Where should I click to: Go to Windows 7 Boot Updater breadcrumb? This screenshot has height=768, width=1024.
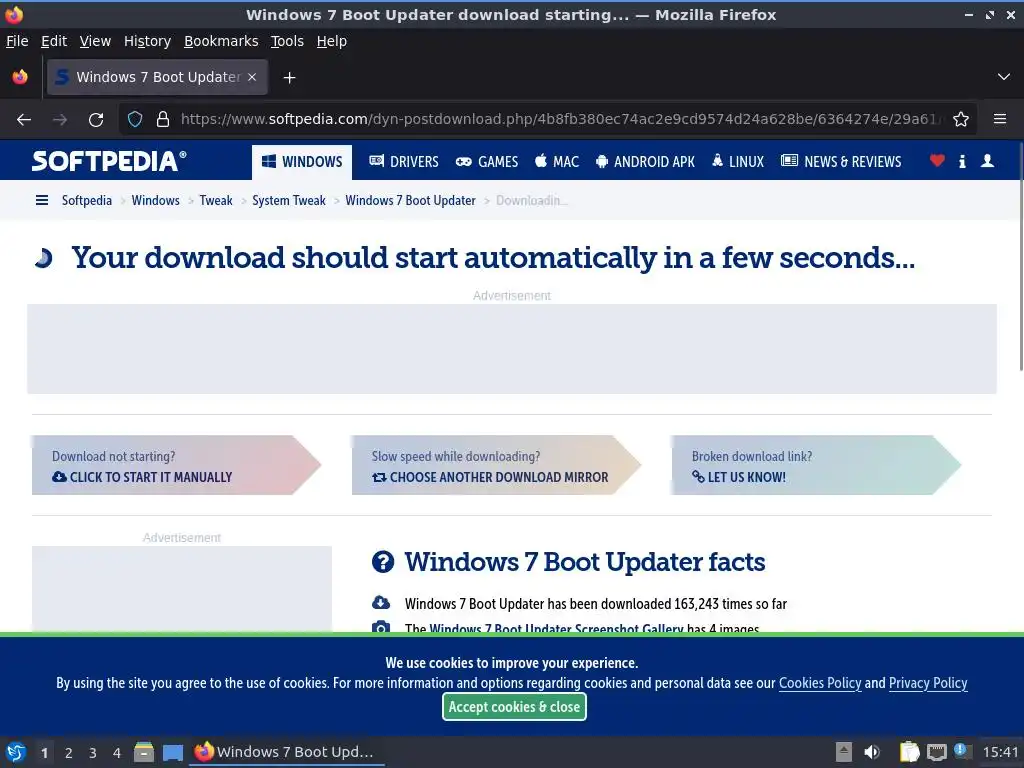[x=410, y=200]
